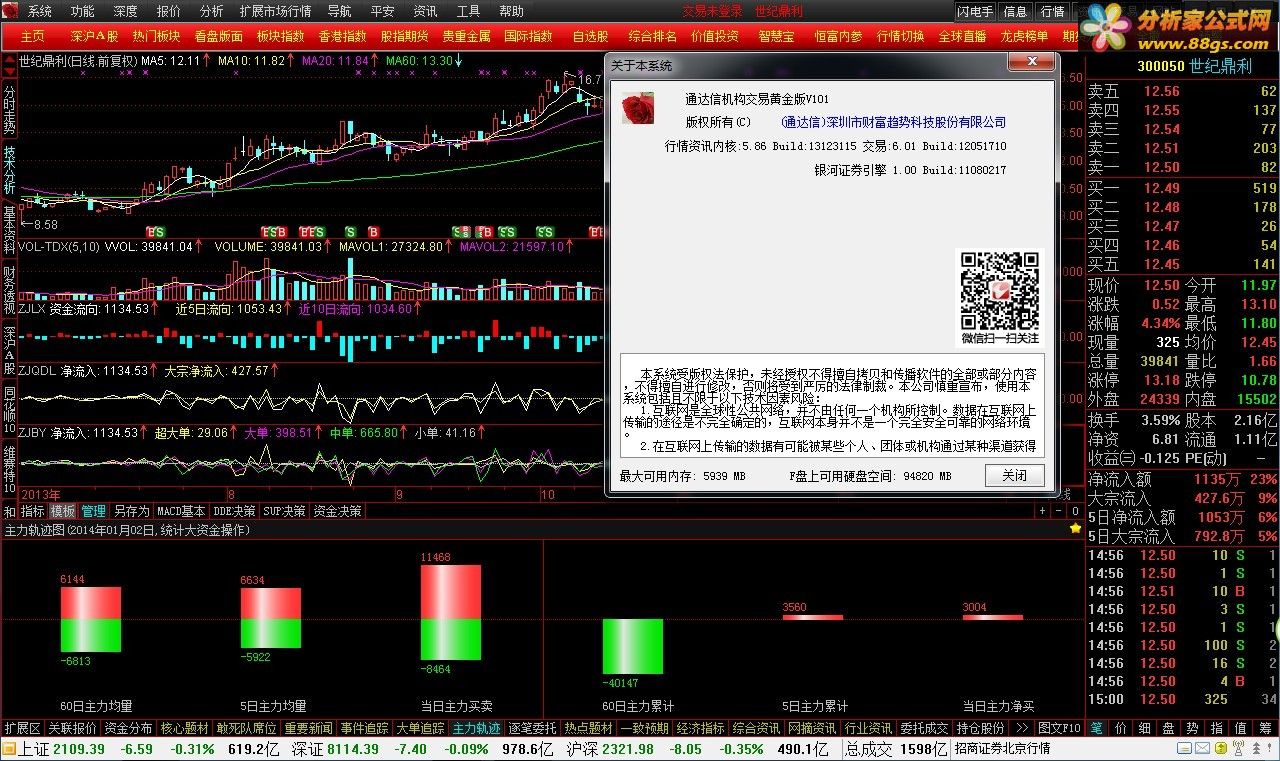Viewport: 1280px width, 761px height.
Task: Click the 信息 button in the title bar
Action: pos(1015,11)
